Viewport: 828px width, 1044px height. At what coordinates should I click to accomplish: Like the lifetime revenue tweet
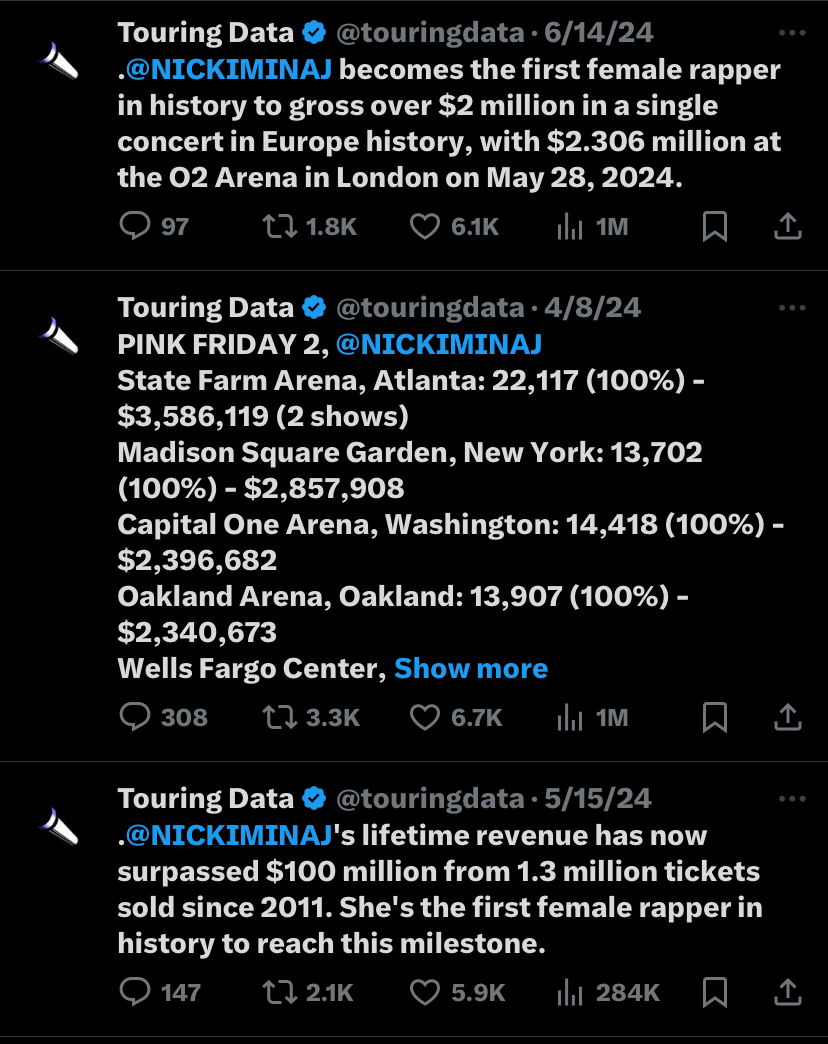point(425,993)
